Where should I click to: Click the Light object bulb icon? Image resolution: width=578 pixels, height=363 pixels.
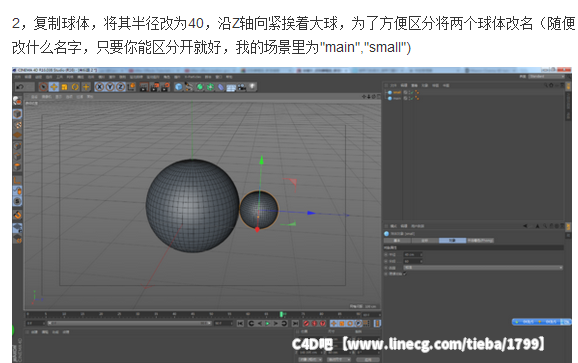coord(252,87)
